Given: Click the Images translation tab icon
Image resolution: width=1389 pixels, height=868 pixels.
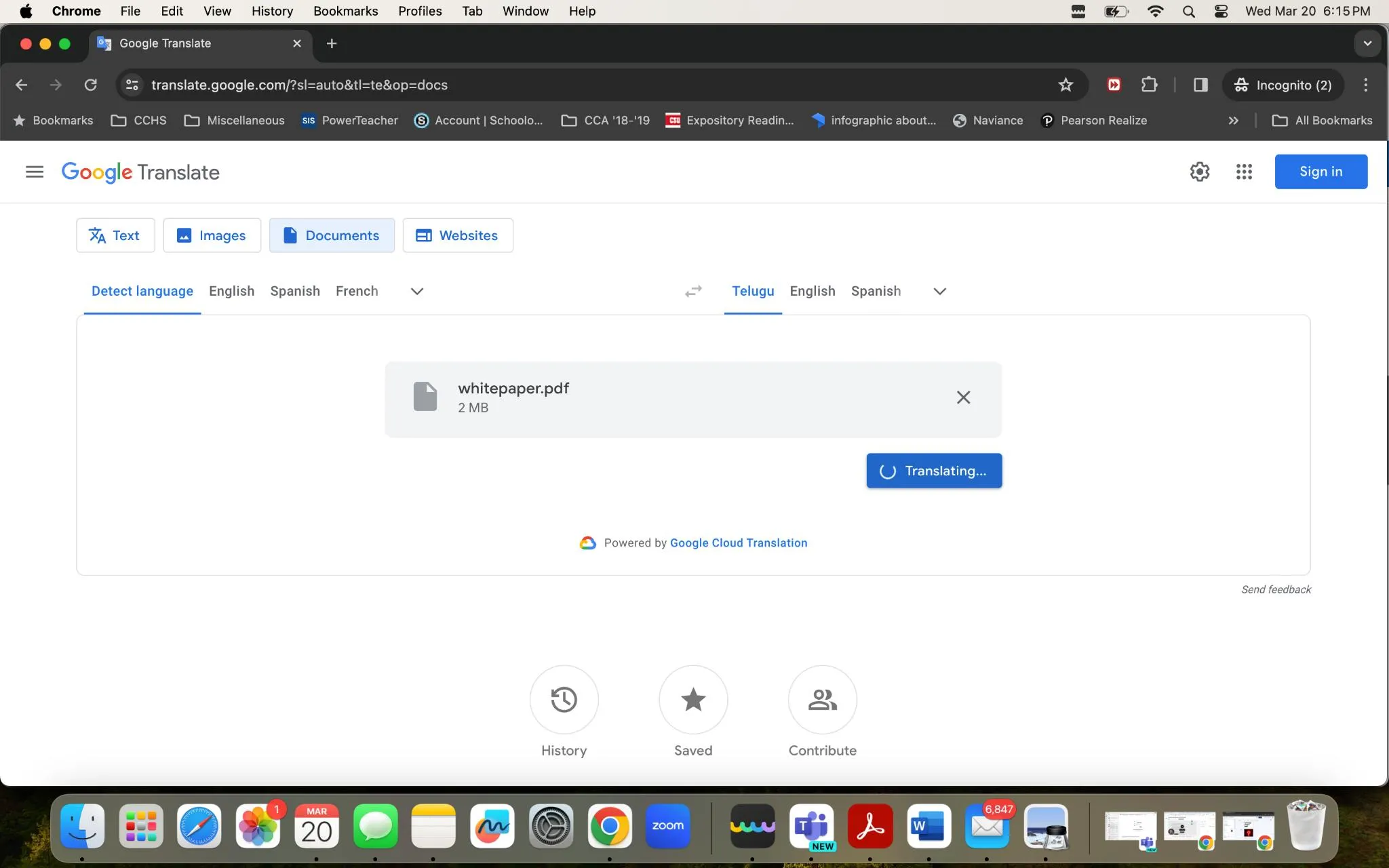Looking at the screenshot, I should tap(183, 235).
